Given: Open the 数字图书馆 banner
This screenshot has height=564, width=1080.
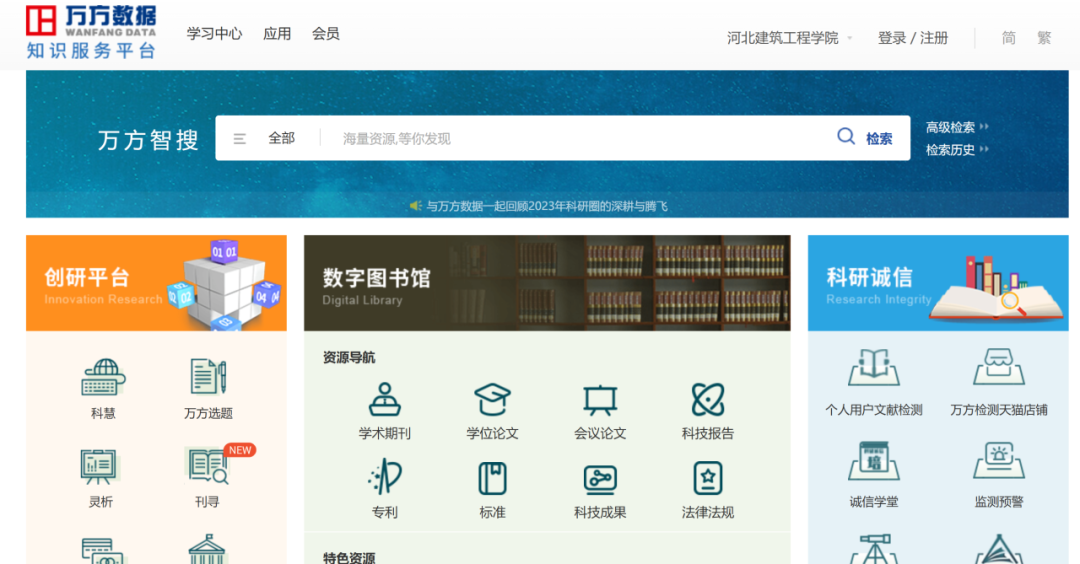Looking at the screenshot, I should point(547,283).
